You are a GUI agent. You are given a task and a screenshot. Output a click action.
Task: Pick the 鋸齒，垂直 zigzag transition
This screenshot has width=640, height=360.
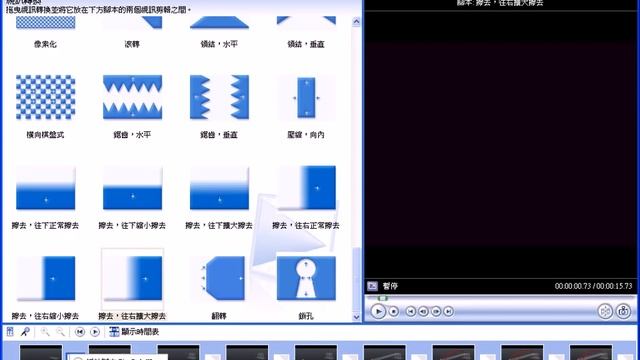219,97
